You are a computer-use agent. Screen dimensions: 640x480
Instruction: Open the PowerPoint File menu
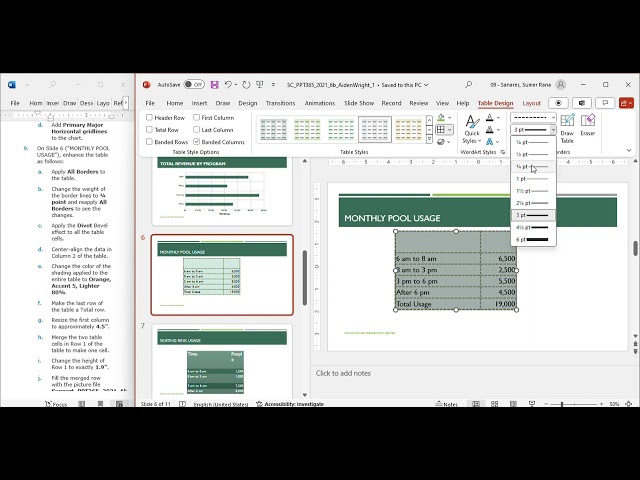pos(150,103)
